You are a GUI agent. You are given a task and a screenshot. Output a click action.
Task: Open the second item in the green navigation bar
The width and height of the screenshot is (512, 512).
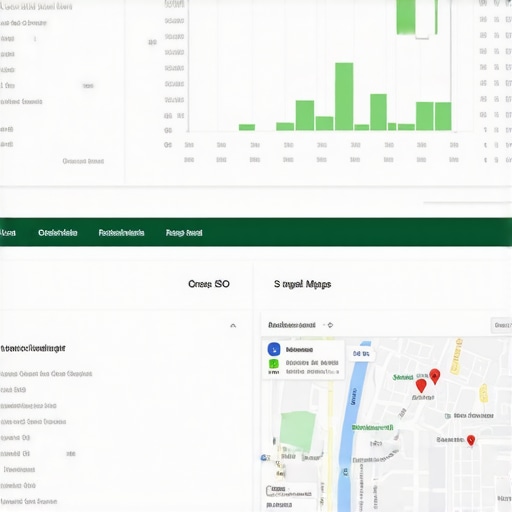coord(58,233)
